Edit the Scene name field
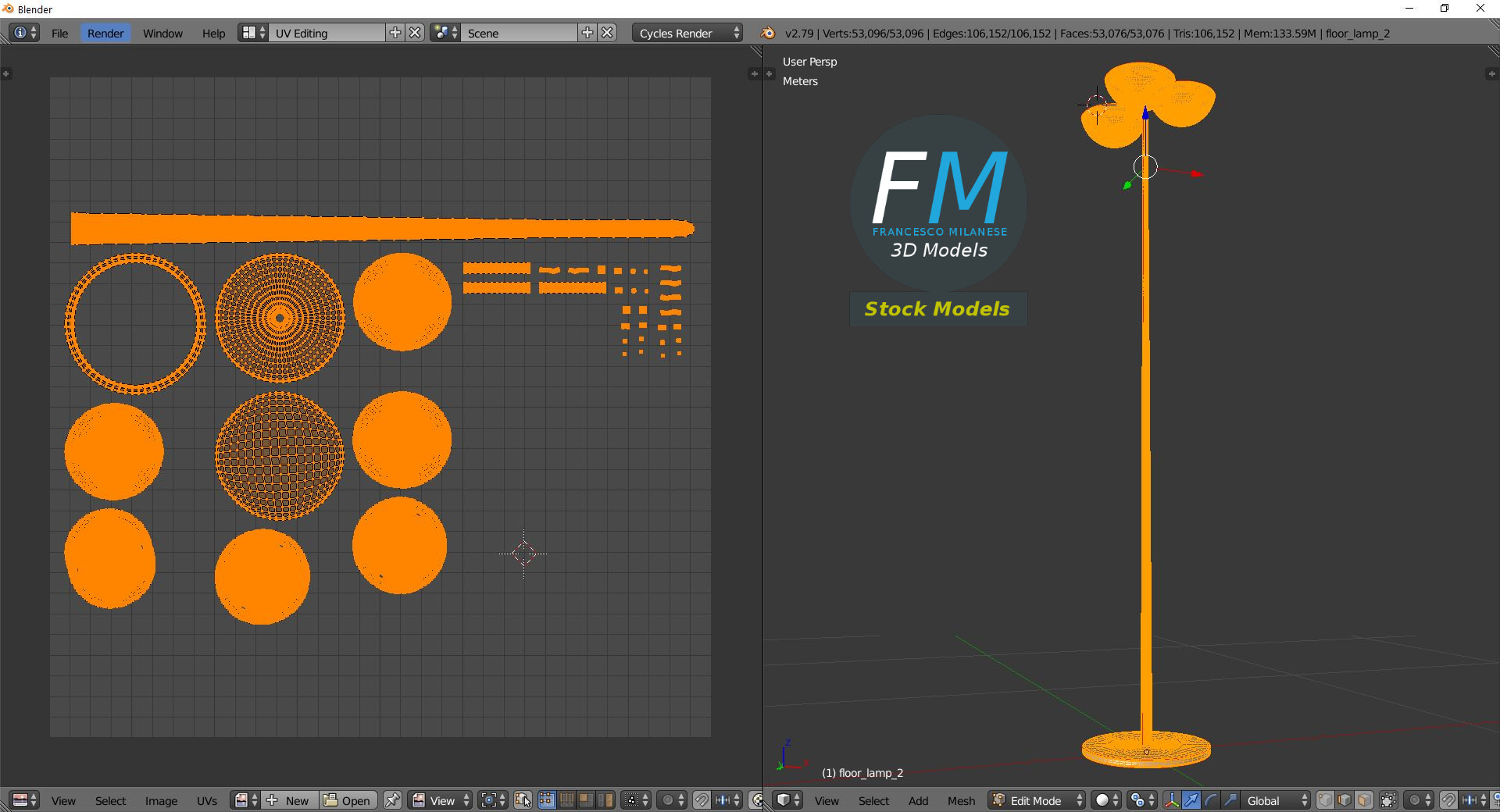The height and width of the screenshot is (812, 1500). pyautogui.click(x=519, y=33)
